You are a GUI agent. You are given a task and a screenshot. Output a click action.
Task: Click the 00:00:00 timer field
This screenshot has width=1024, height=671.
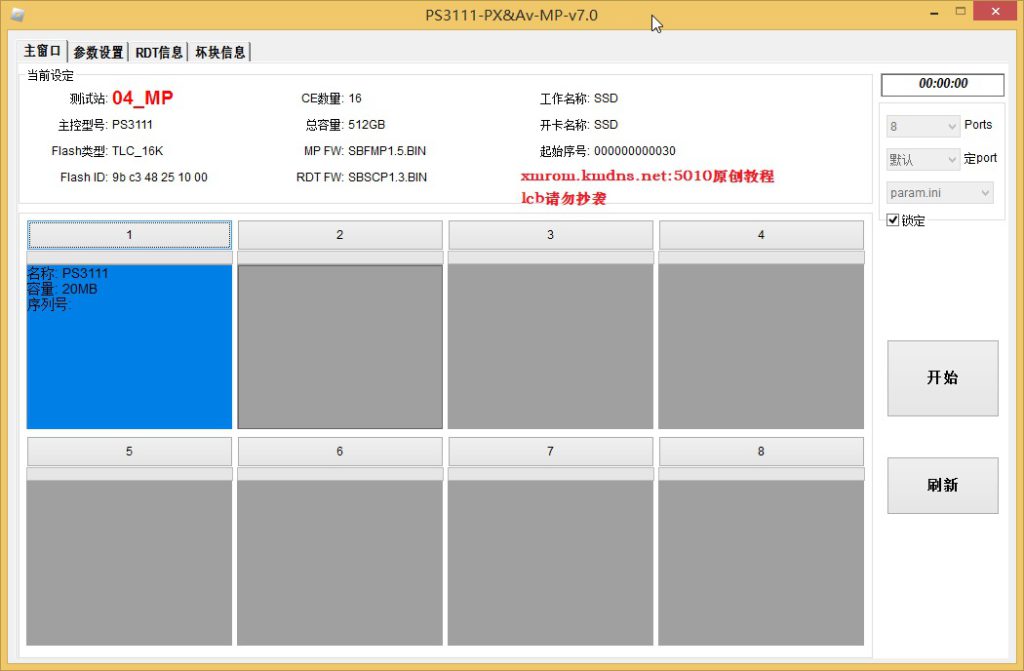(942, 84)
